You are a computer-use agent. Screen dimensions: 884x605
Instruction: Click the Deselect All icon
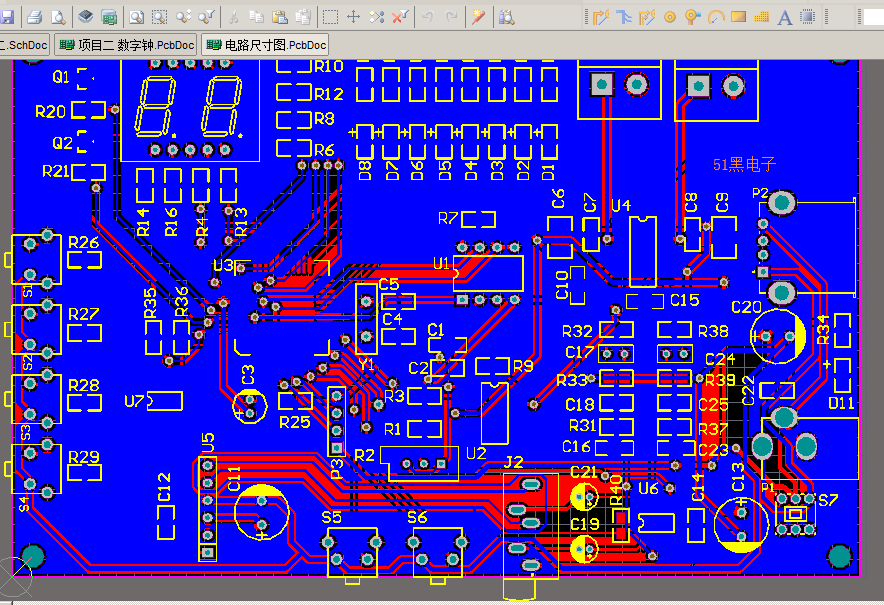377,17
